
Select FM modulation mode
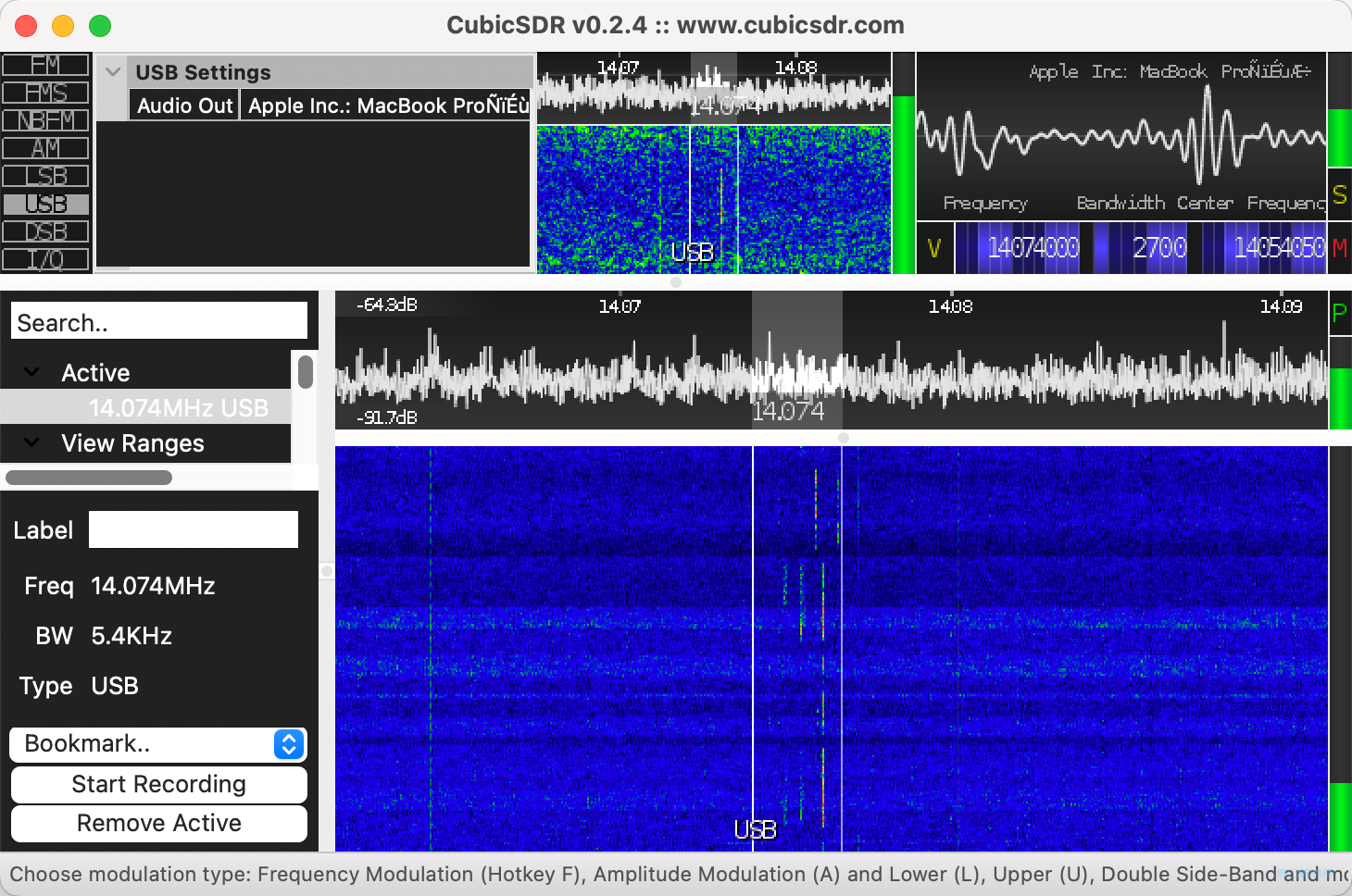pos(45,65)
